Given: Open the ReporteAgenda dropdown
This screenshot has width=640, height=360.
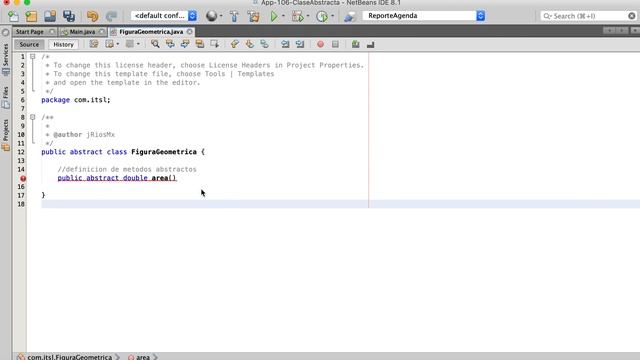Looking at the screenshot, I should pyautogui.click(x=424, y=16).
